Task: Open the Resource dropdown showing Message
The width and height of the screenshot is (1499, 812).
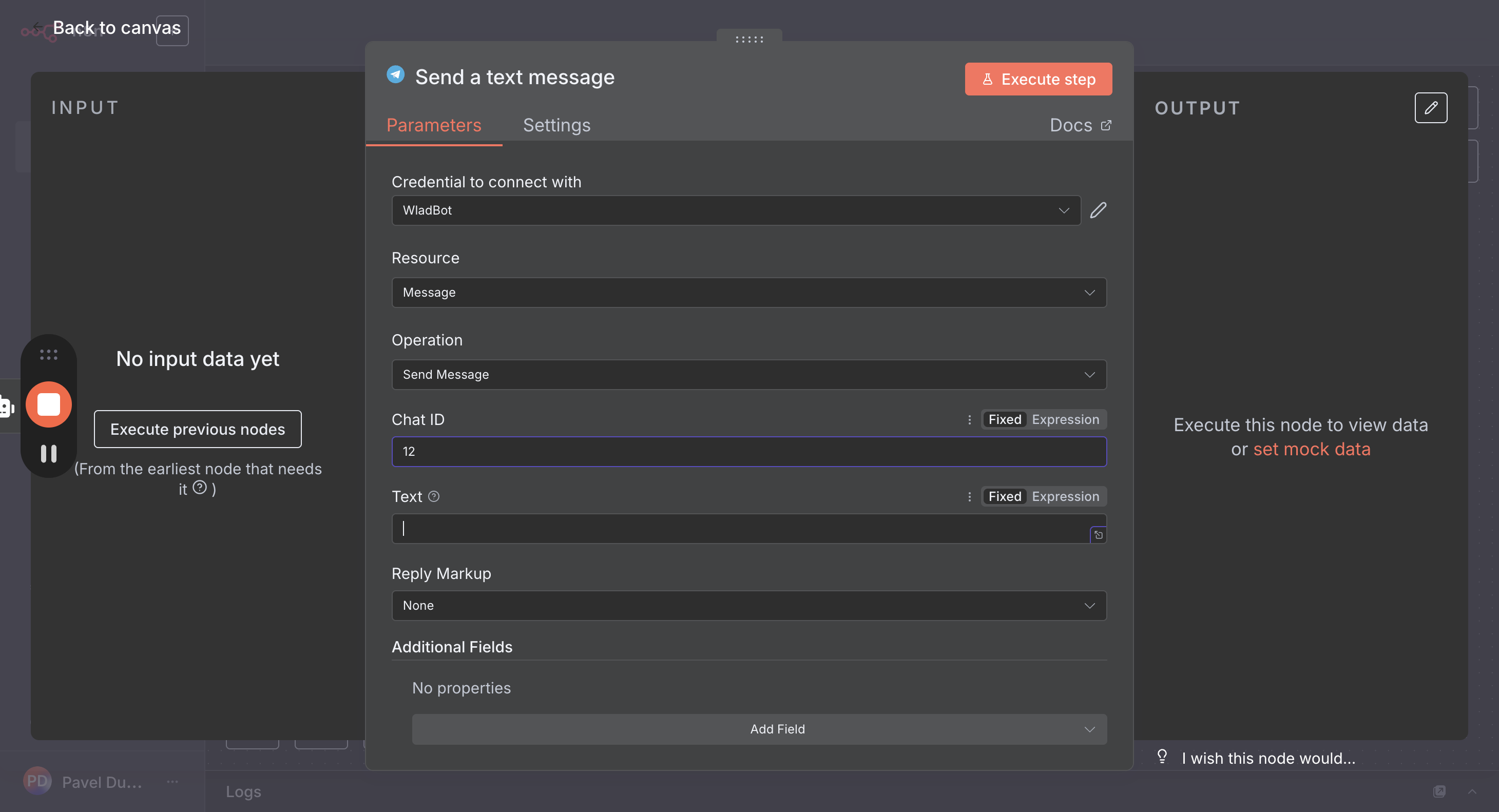Action: pos(748,293)
